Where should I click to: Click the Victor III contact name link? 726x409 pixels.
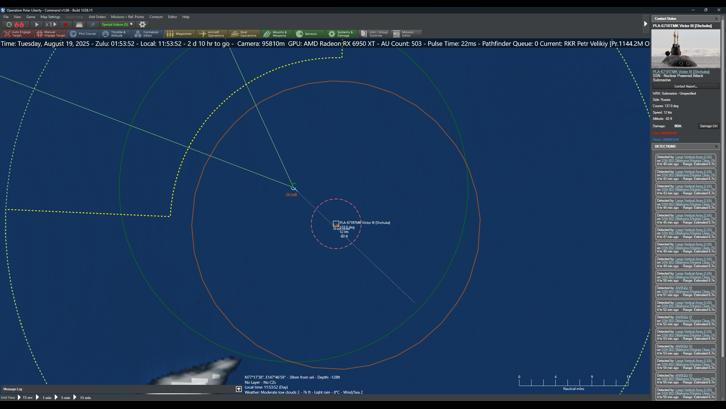pos(681,72)
